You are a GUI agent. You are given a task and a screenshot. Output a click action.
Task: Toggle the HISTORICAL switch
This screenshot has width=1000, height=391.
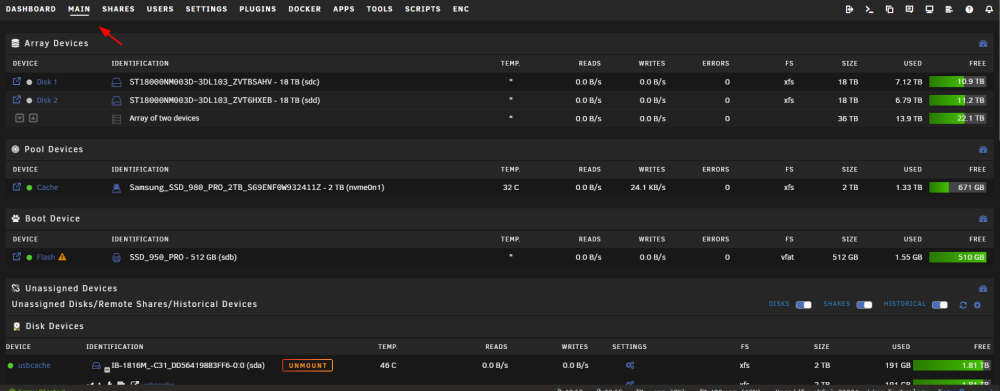point(940,305)
